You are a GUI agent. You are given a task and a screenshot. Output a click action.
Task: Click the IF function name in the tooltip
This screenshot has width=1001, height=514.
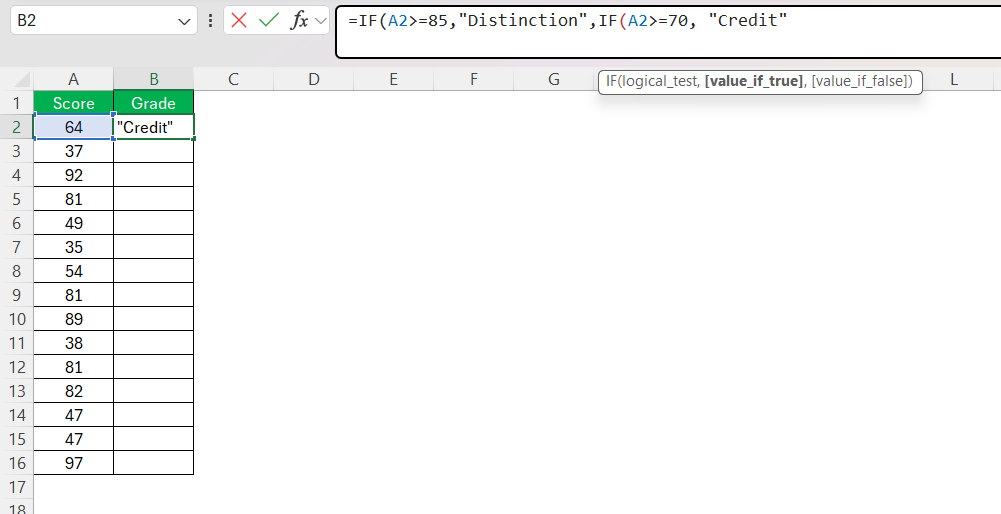pos(611,82)
